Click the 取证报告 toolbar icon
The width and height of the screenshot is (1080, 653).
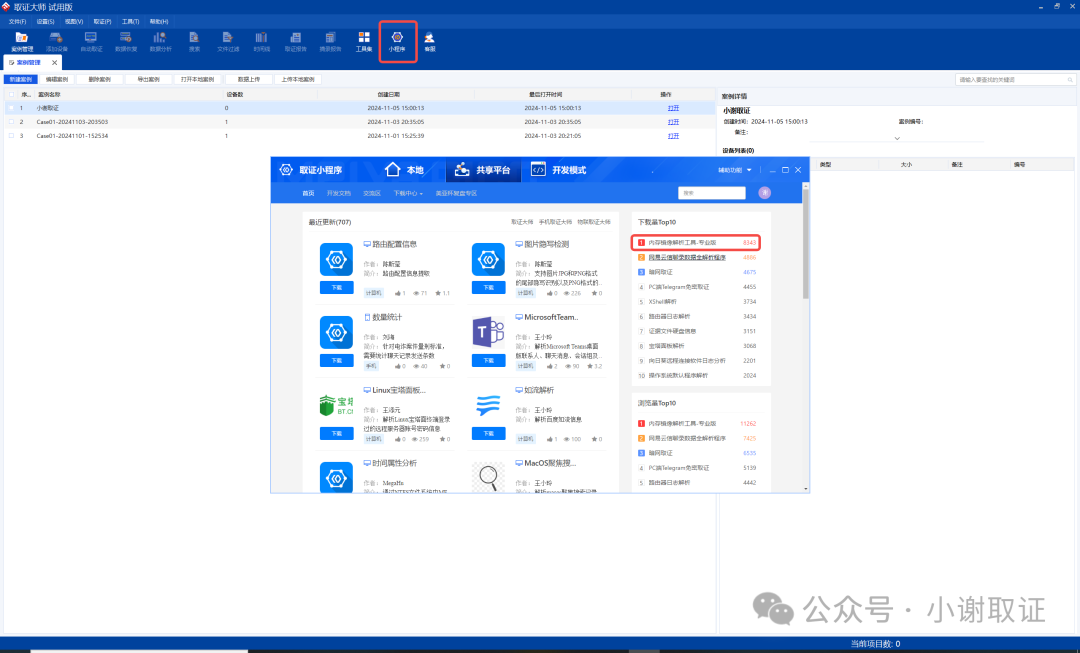[295, 42]
